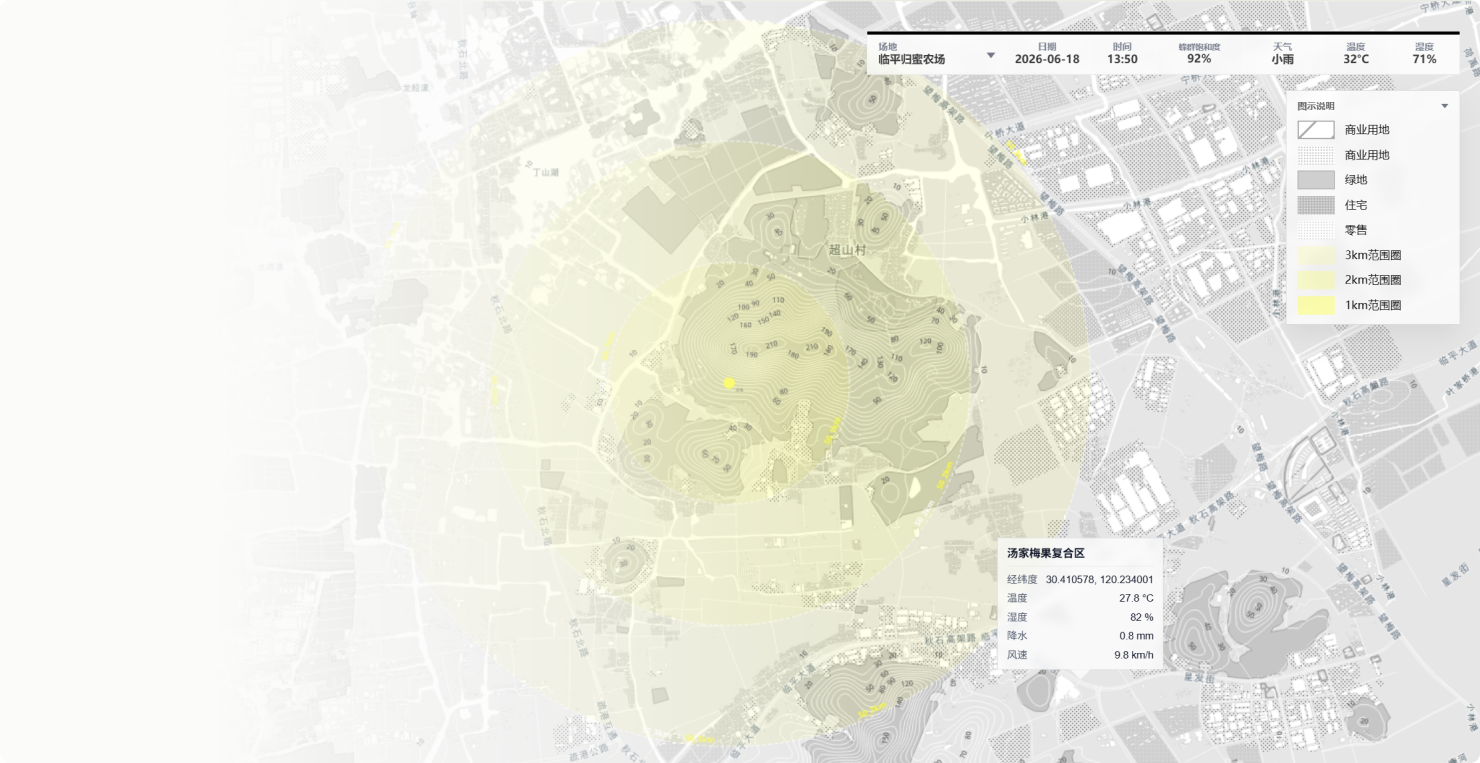
Task: Click the 零售 legend label
Action: coord(1356,230)
